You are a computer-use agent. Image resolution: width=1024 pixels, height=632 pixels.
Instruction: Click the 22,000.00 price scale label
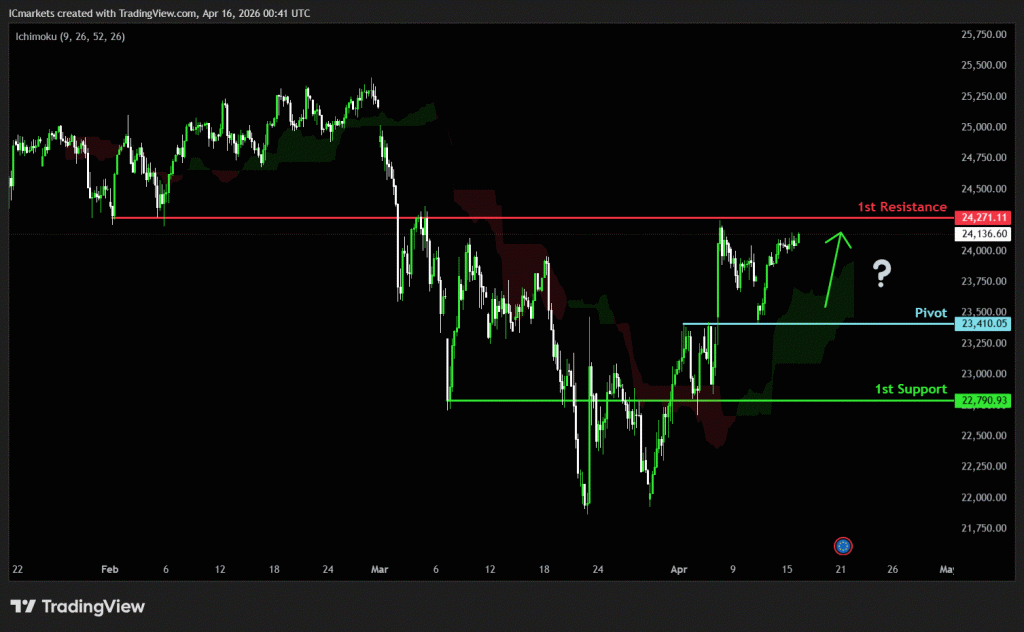[982, 497]
